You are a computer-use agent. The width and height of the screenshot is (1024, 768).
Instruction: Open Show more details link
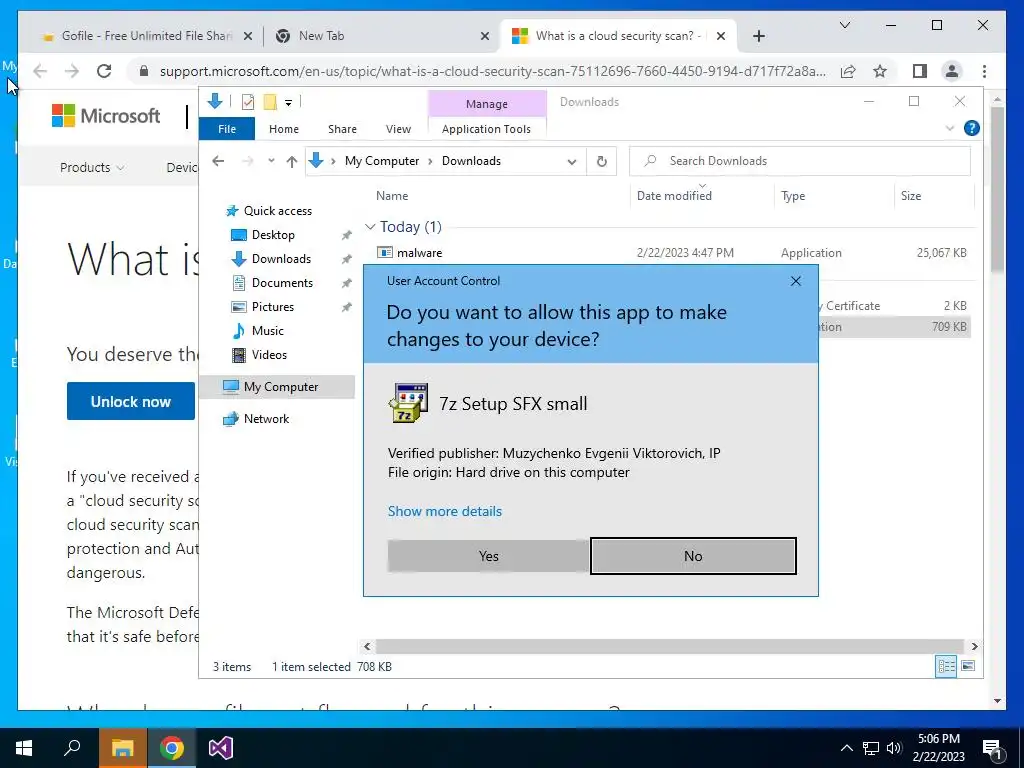[445, 511]
